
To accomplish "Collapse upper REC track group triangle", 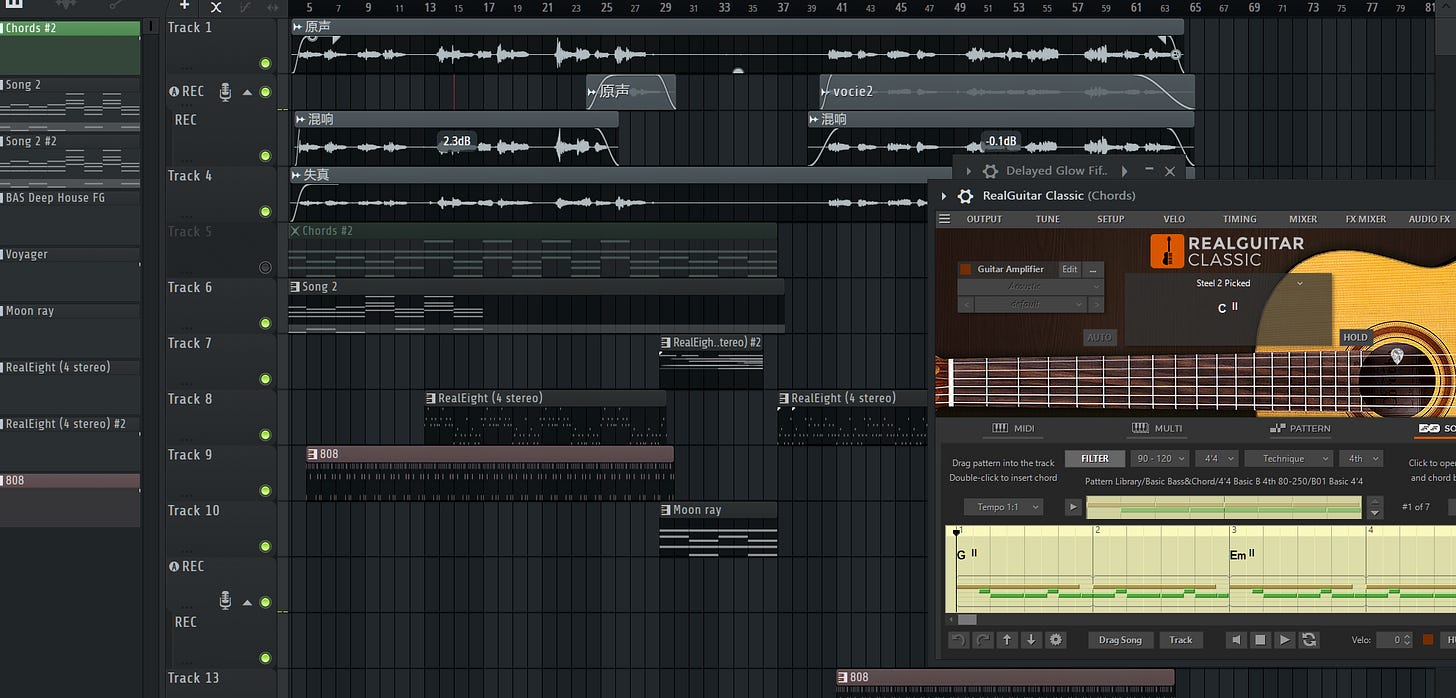I will (248, 92).
